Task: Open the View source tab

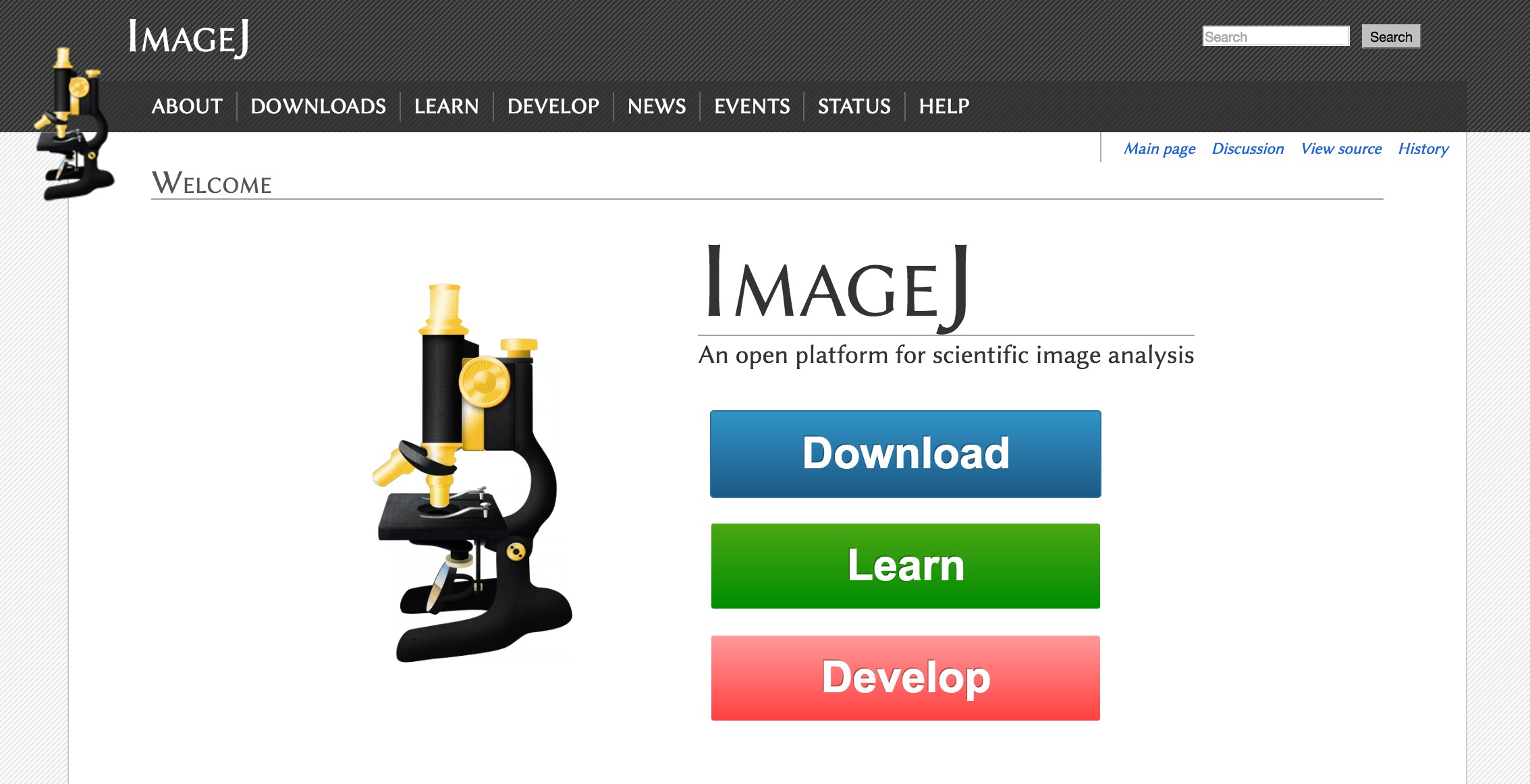Action: 1341,148
